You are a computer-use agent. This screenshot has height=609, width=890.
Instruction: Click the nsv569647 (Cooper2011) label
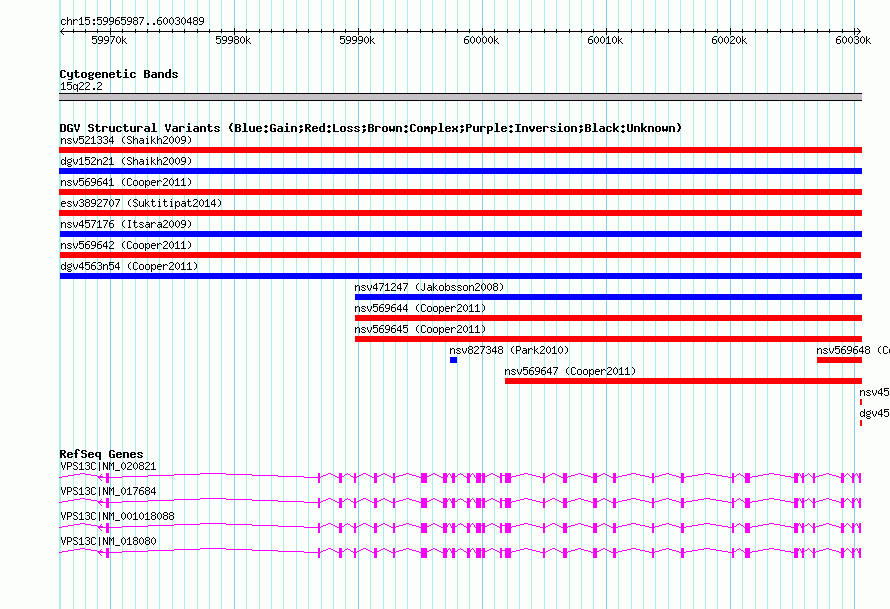[570, 371]
